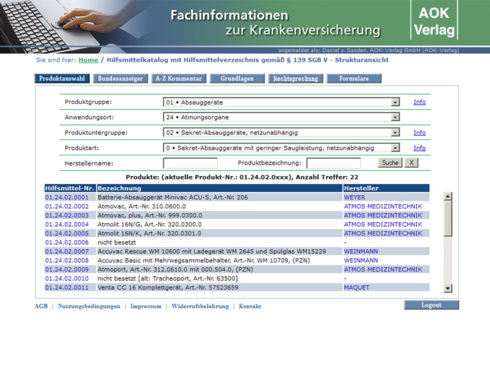
Task: Select the Atmolit 16N/K description text
Action: (x=150, y=233)
